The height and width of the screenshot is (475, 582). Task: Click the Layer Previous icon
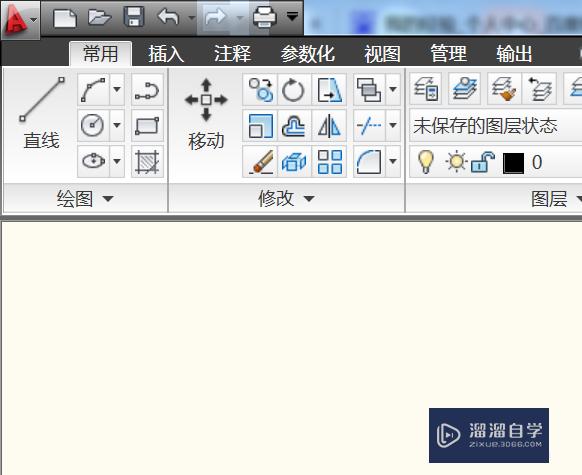point(539,89)
